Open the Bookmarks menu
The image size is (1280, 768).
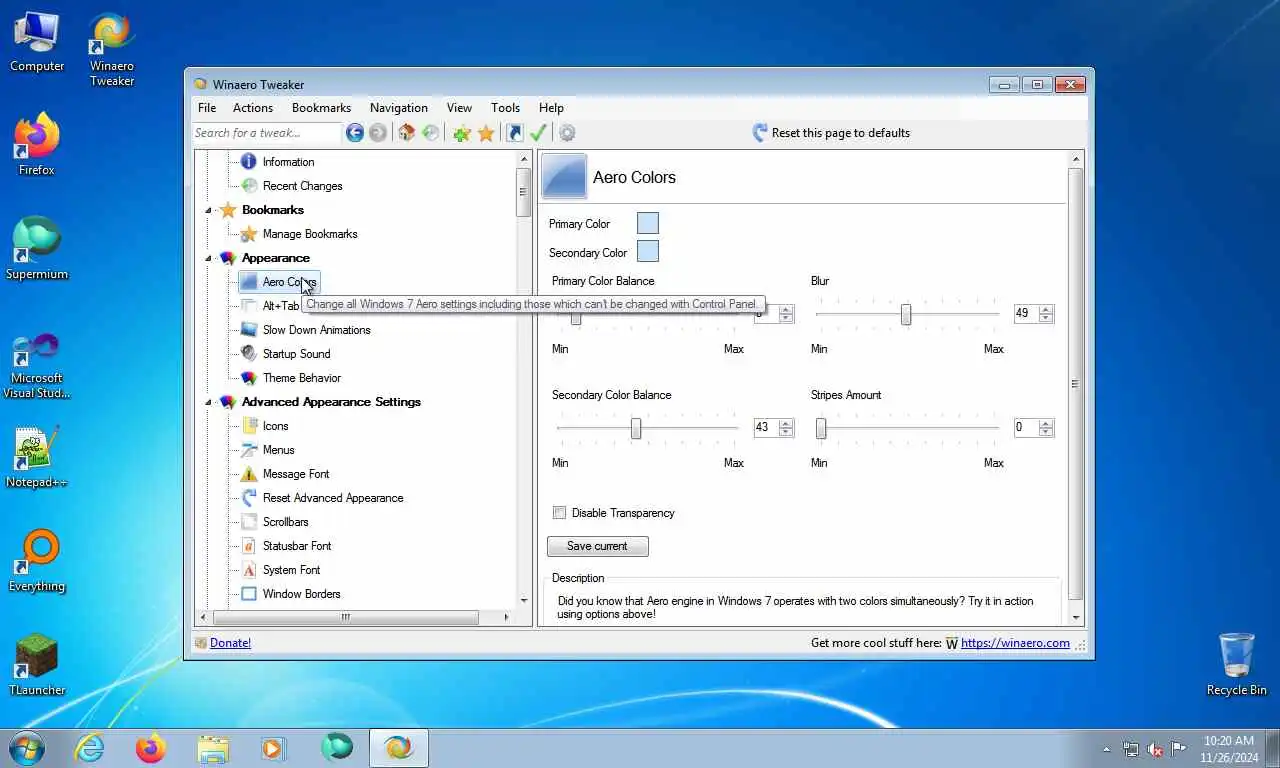coord(321,108)
